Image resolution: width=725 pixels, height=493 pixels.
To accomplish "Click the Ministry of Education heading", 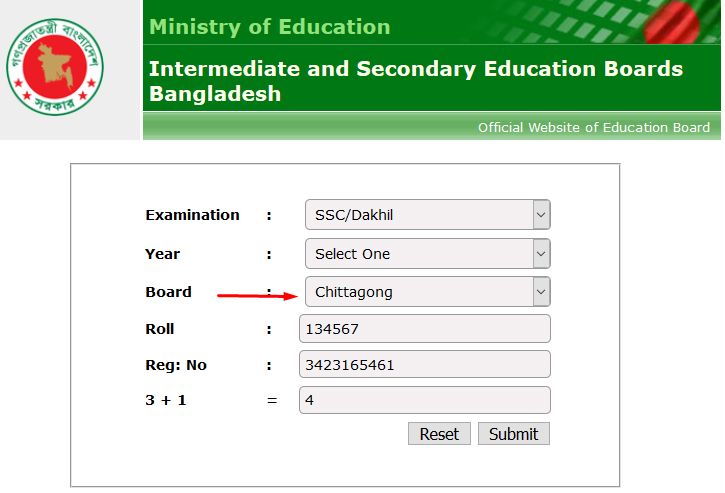I will 270,26.
